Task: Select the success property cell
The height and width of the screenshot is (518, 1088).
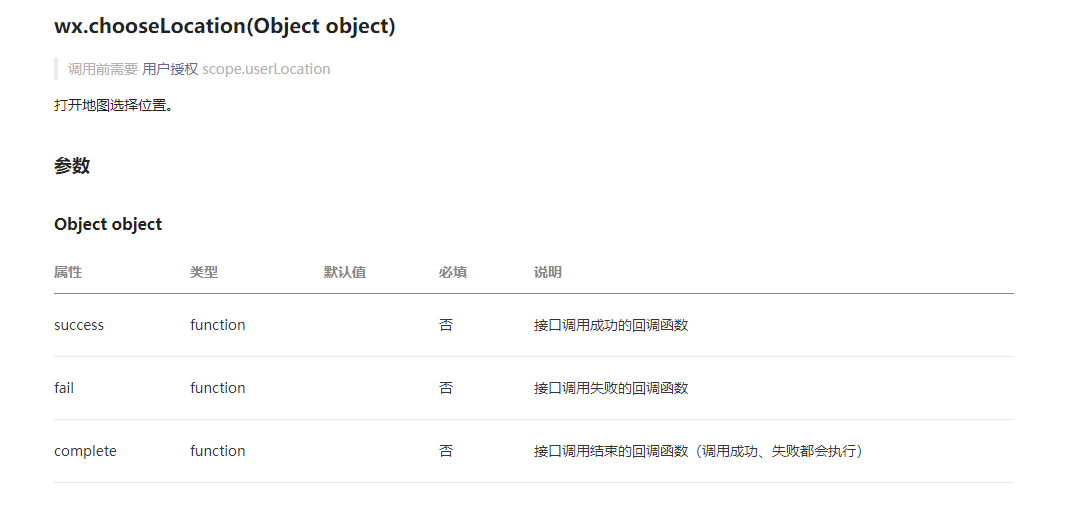Action: click(x=79, y=325)
